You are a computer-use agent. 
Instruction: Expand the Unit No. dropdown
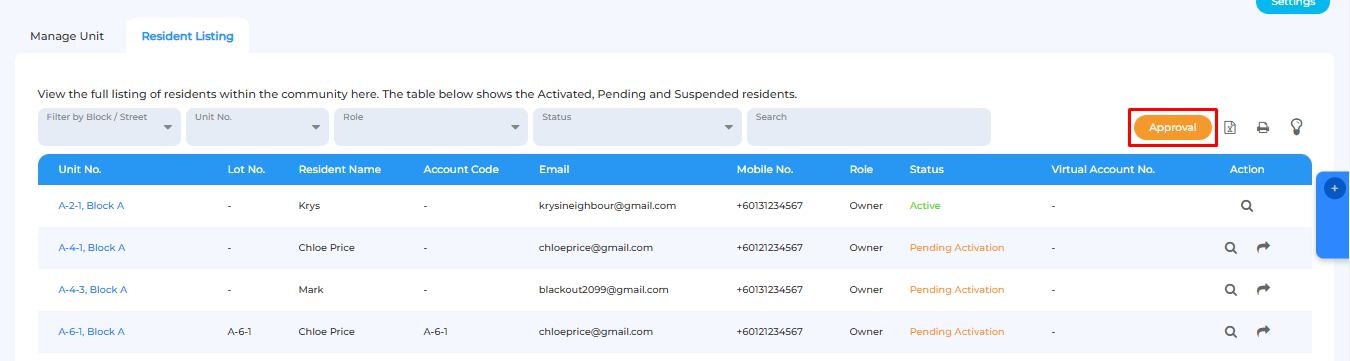(x=257, y=127)
